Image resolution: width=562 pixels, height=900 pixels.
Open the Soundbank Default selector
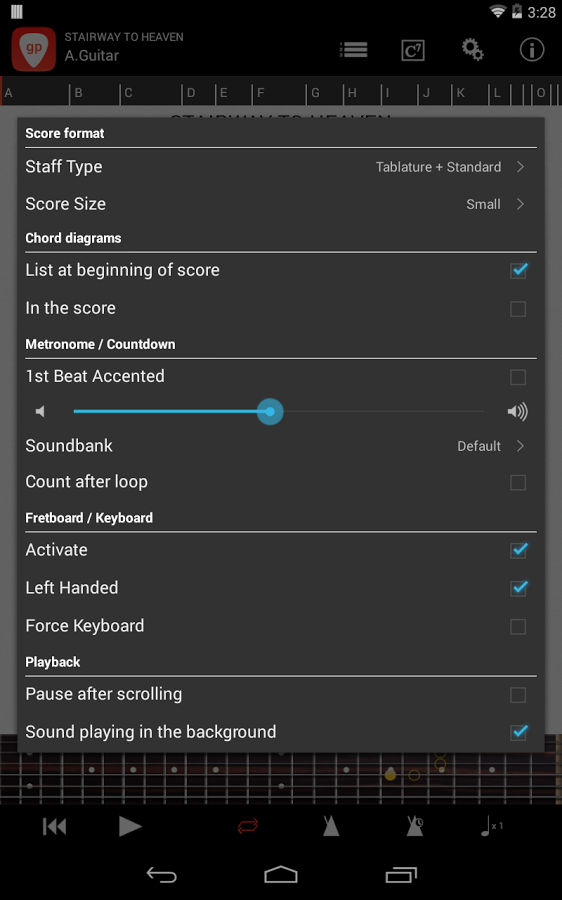click(x=281, y=446)
